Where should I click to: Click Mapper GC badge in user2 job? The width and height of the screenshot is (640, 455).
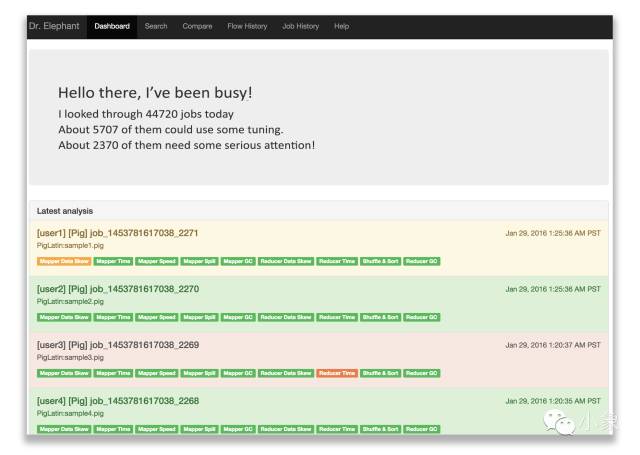tap(238, 317)
